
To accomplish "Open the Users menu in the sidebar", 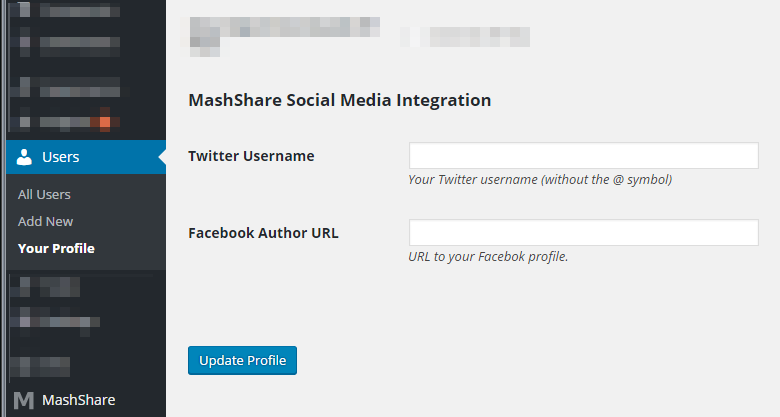I will [61, 157].
